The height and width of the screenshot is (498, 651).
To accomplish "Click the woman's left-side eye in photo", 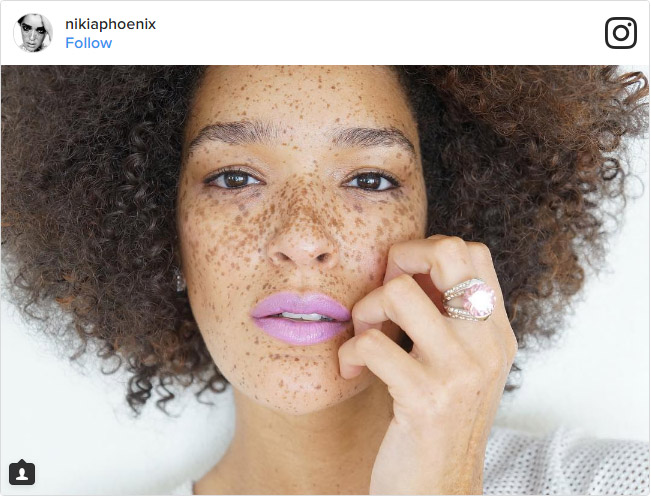I will 233,179.
